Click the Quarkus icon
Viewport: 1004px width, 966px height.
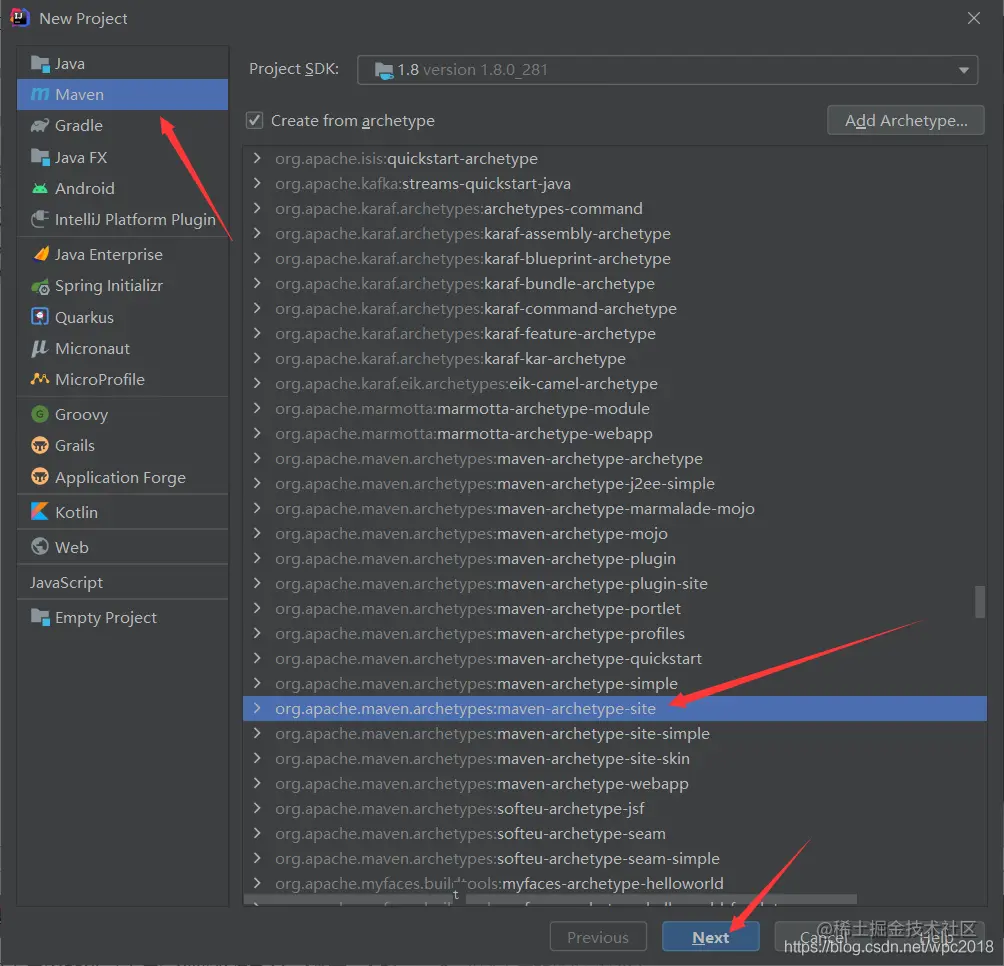[x=40, y=317]
